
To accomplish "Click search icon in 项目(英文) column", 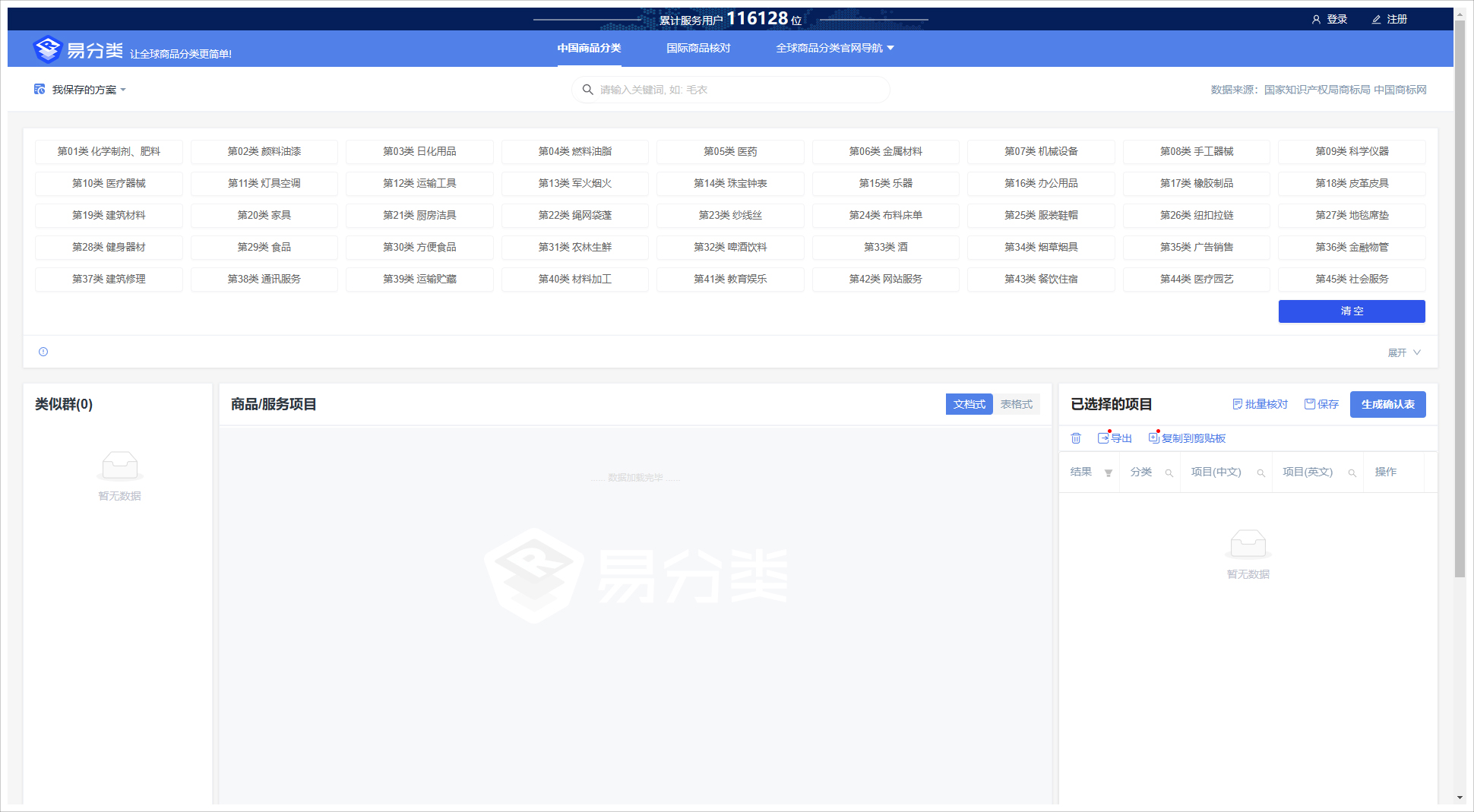I will click(1352, 473).
